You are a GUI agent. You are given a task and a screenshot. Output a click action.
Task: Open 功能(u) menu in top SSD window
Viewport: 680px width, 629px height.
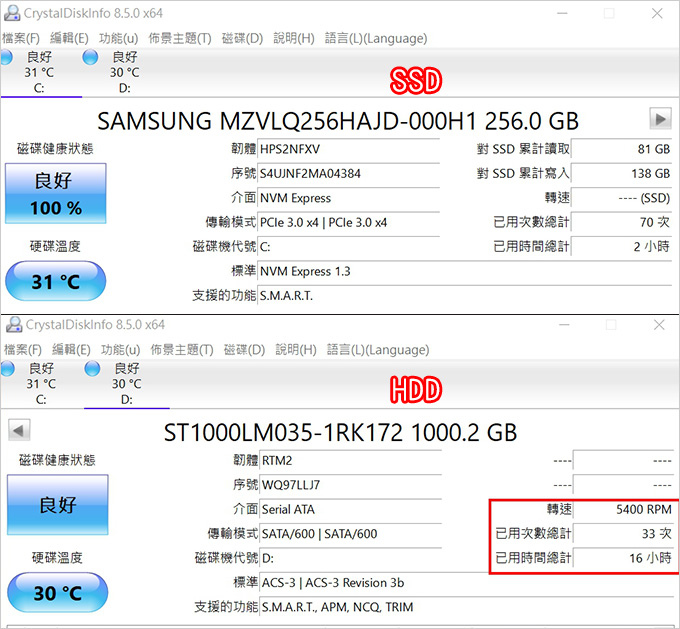click(118, 39)
